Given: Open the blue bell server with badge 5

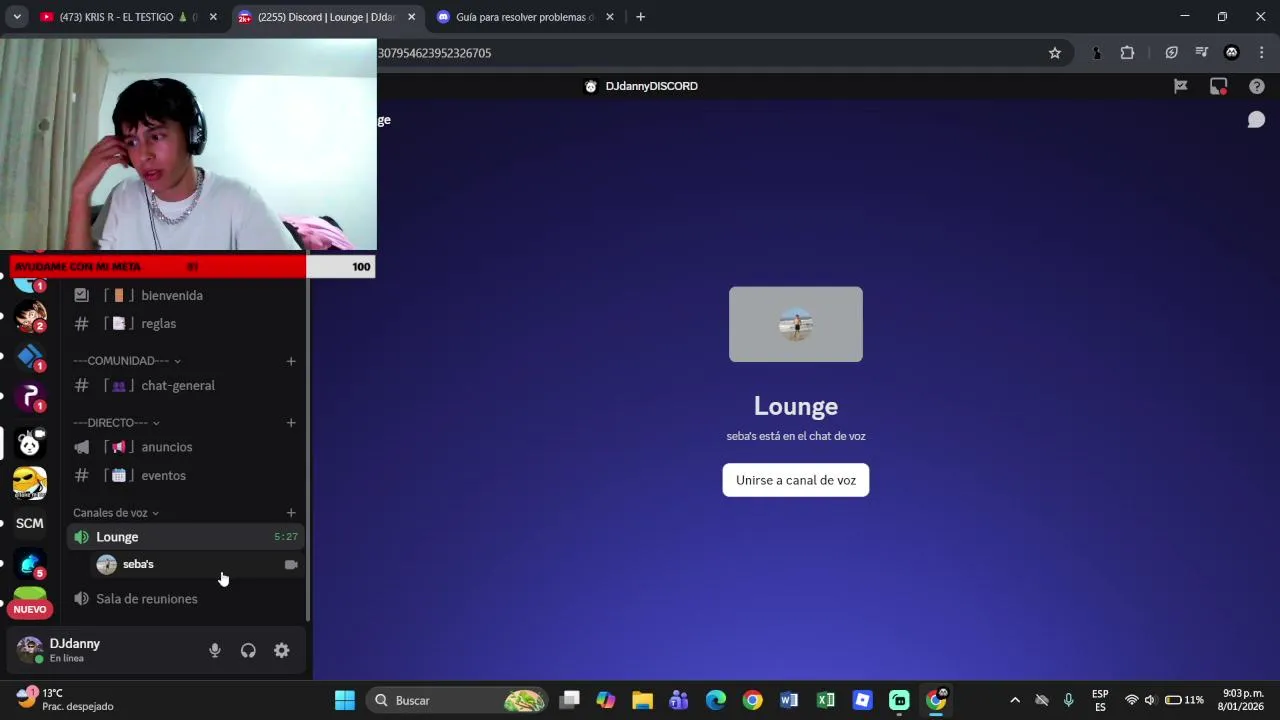Looking at the screenshot, I should (30, 564).
